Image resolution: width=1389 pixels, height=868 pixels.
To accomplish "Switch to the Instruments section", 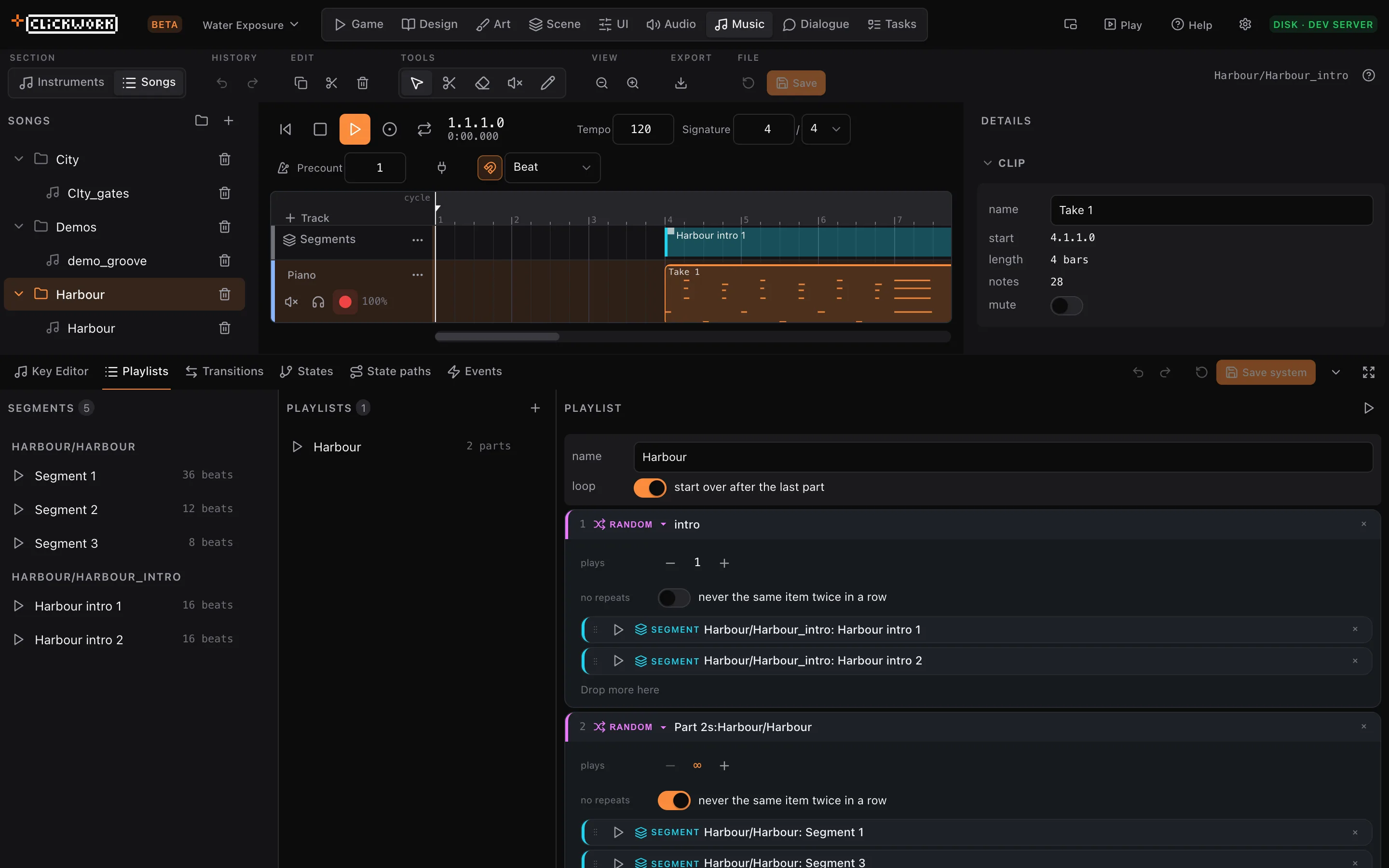I will tap(62, 82).
